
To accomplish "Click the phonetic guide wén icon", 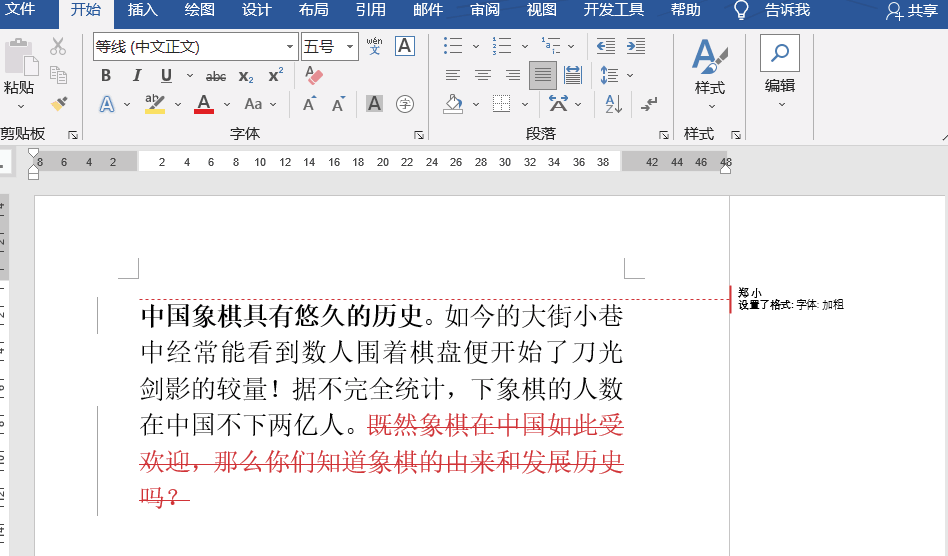I will [x=374, y=46].
